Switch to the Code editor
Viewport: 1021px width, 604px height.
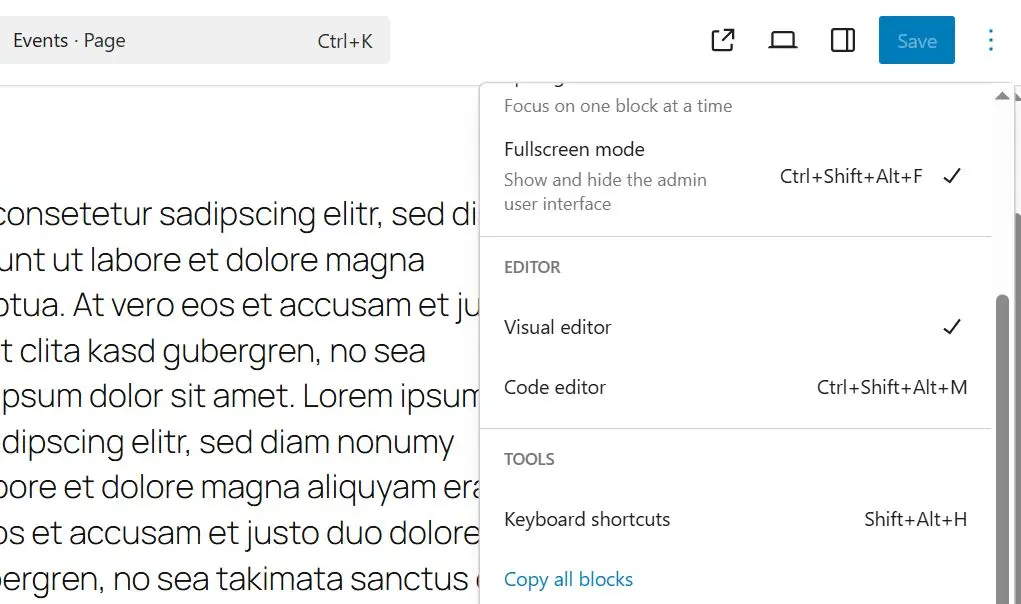[555, 388]
